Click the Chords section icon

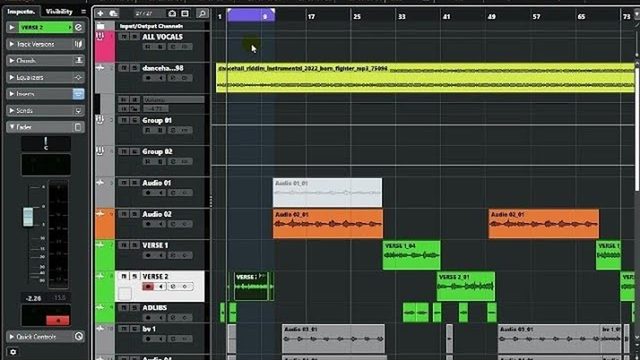[79, 61]
